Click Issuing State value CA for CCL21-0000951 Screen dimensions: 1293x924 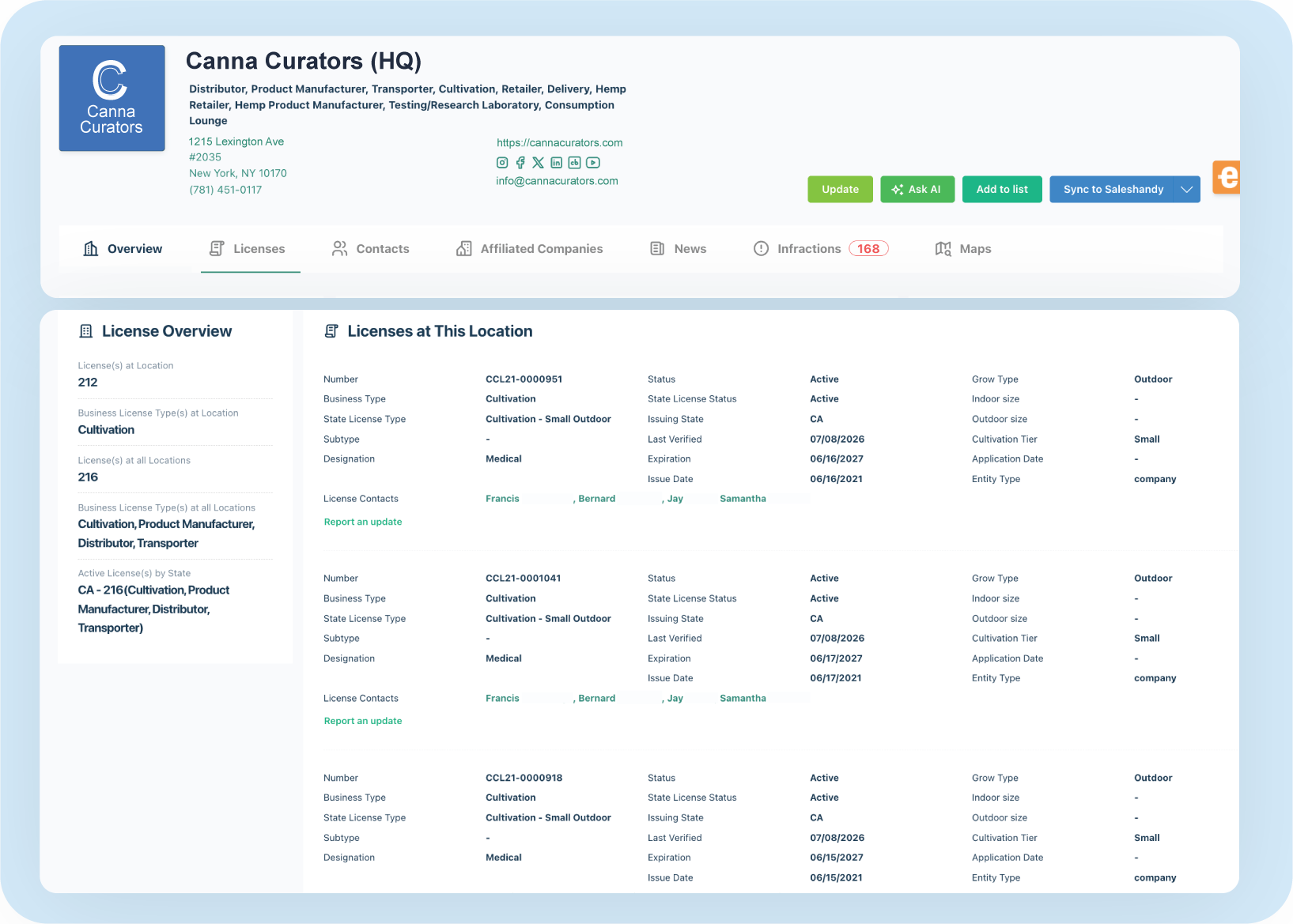[816, 420]
